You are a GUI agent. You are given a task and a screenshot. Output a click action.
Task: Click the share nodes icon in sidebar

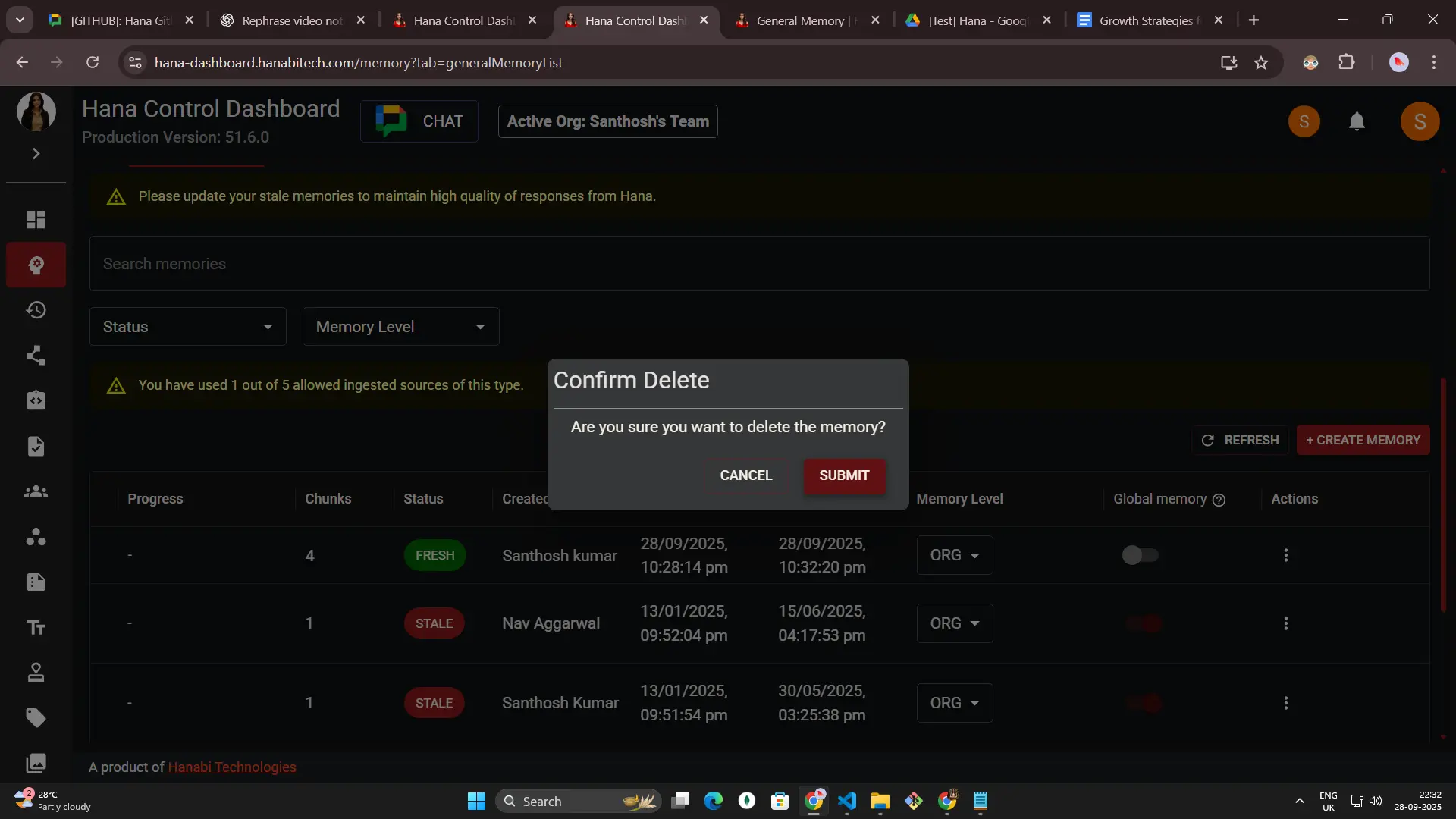[x=36, y=356]
